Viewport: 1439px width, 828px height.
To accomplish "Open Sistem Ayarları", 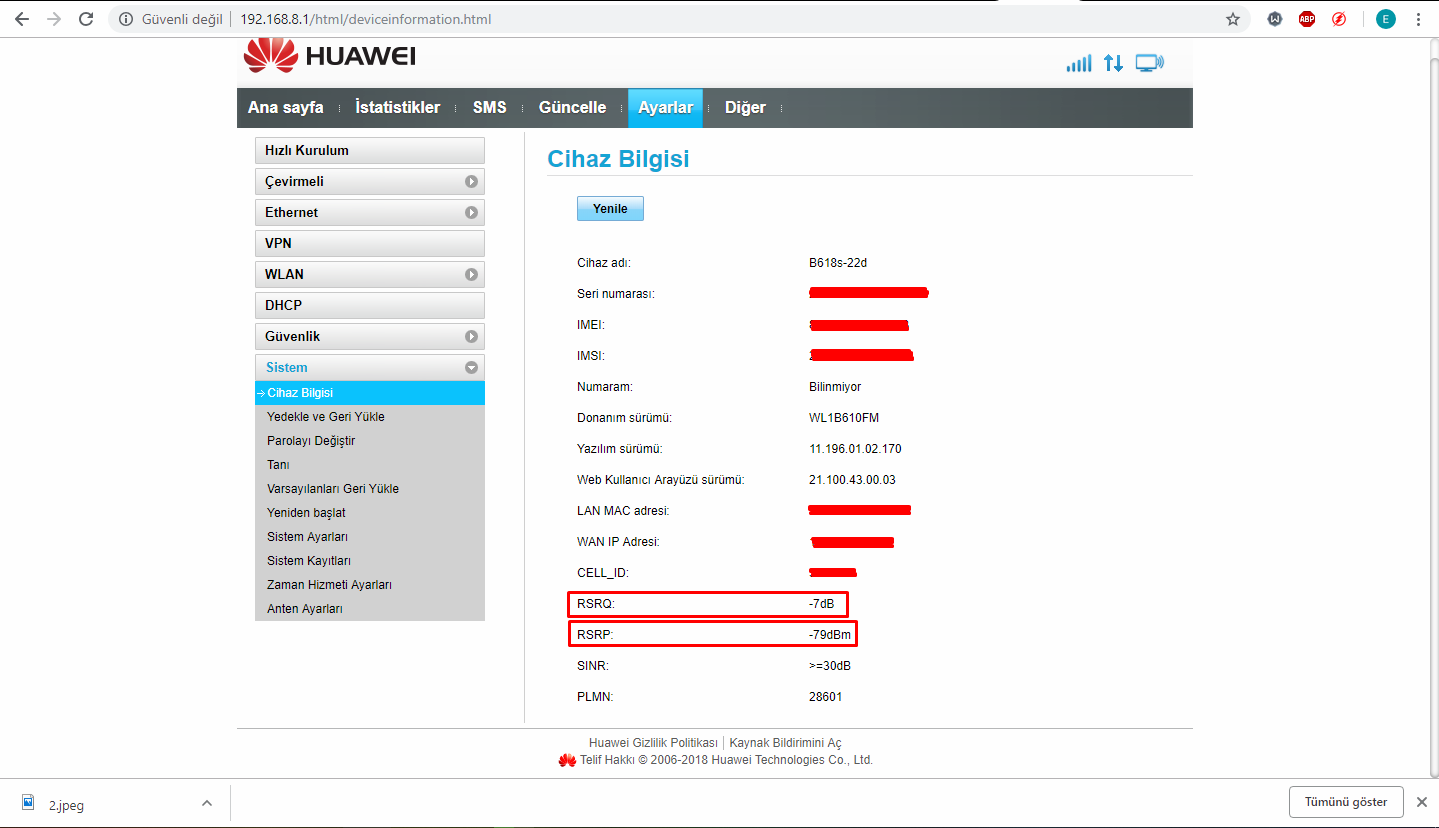I will click(308, 537).
